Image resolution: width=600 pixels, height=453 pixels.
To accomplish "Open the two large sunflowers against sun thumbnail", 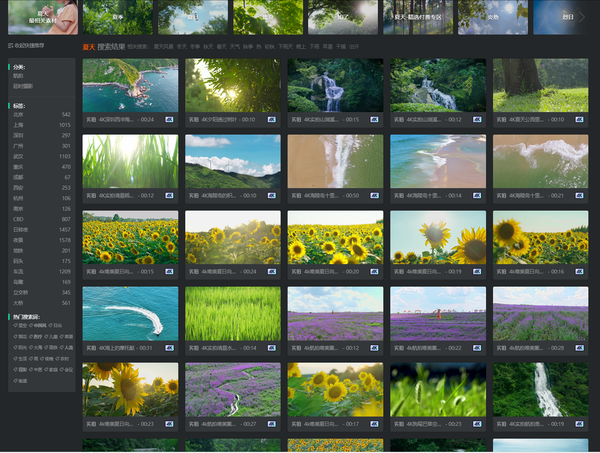I will coord(438,237).
